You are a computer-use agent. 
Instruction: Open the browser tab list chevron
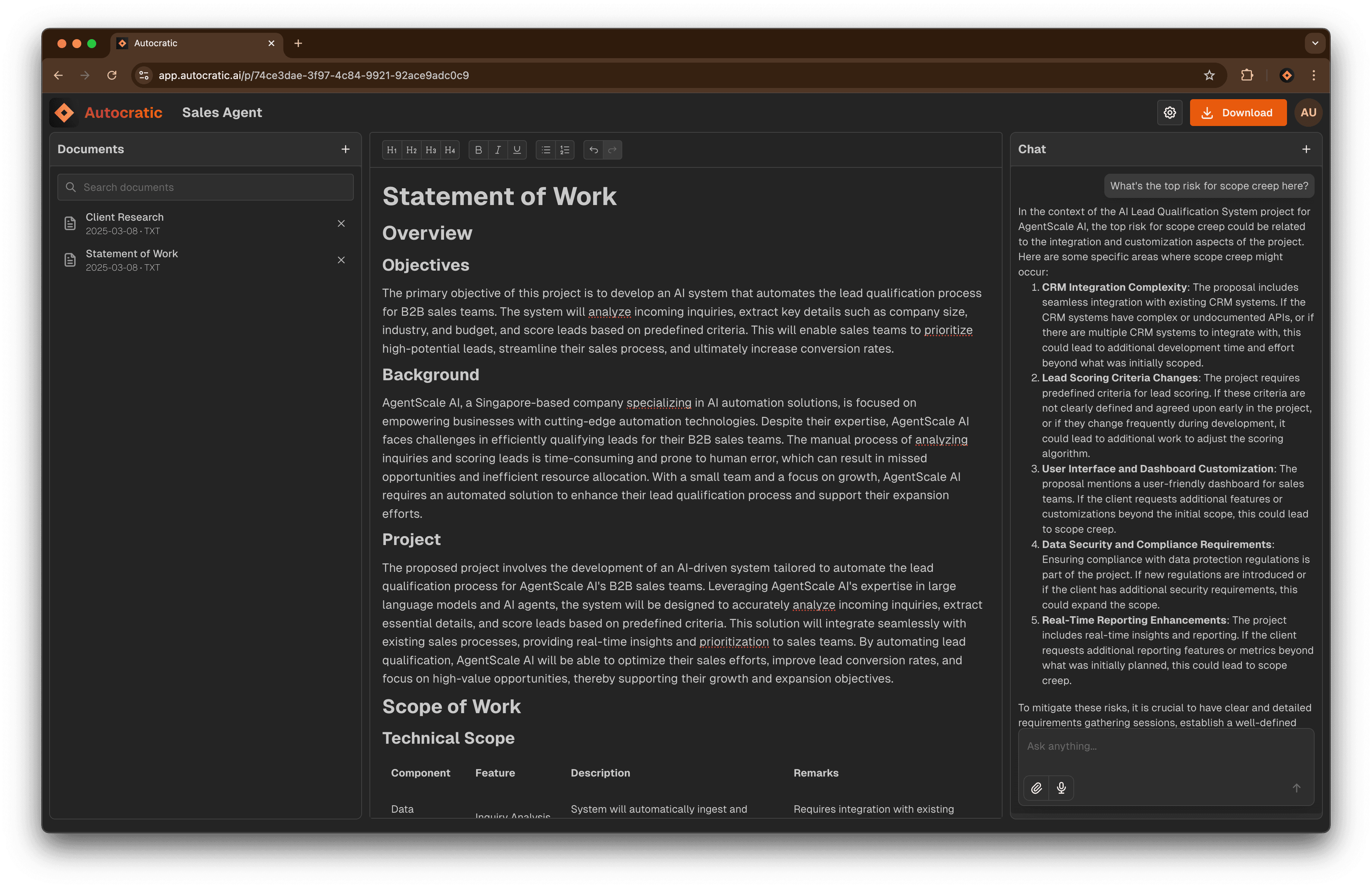pyautogui.click(x=1315, y=43)
